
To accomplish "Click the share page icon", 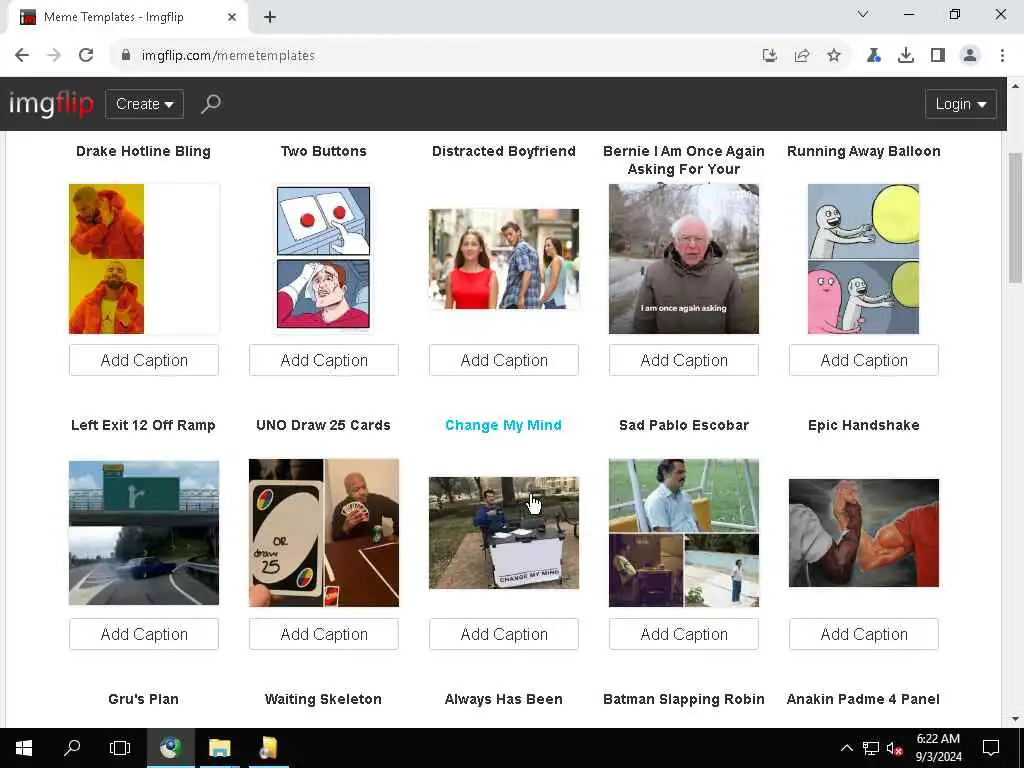I will [x=802, y=56].
